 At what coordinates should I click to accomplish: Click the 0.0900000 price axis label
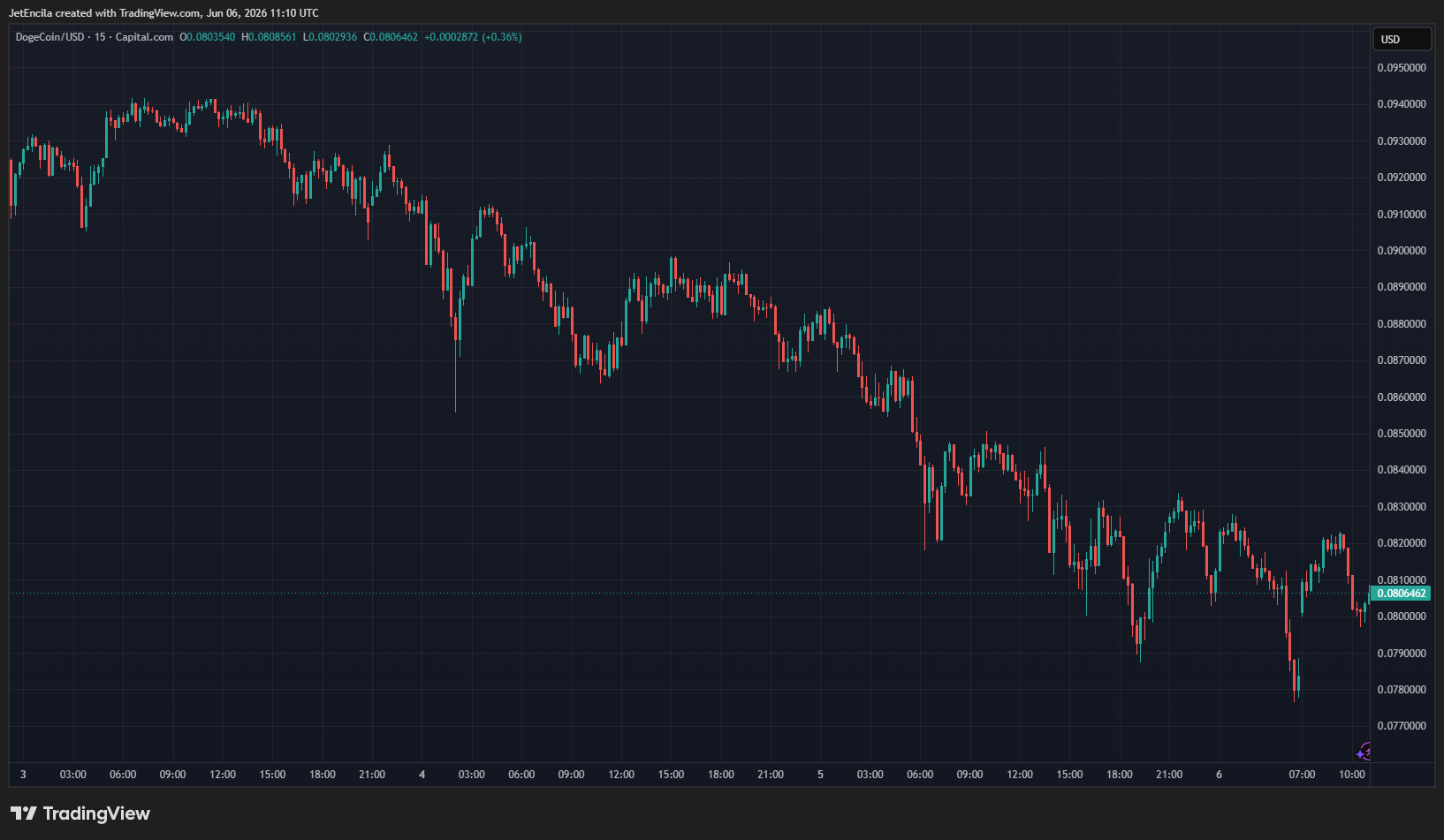click(x=1402, y=251)
